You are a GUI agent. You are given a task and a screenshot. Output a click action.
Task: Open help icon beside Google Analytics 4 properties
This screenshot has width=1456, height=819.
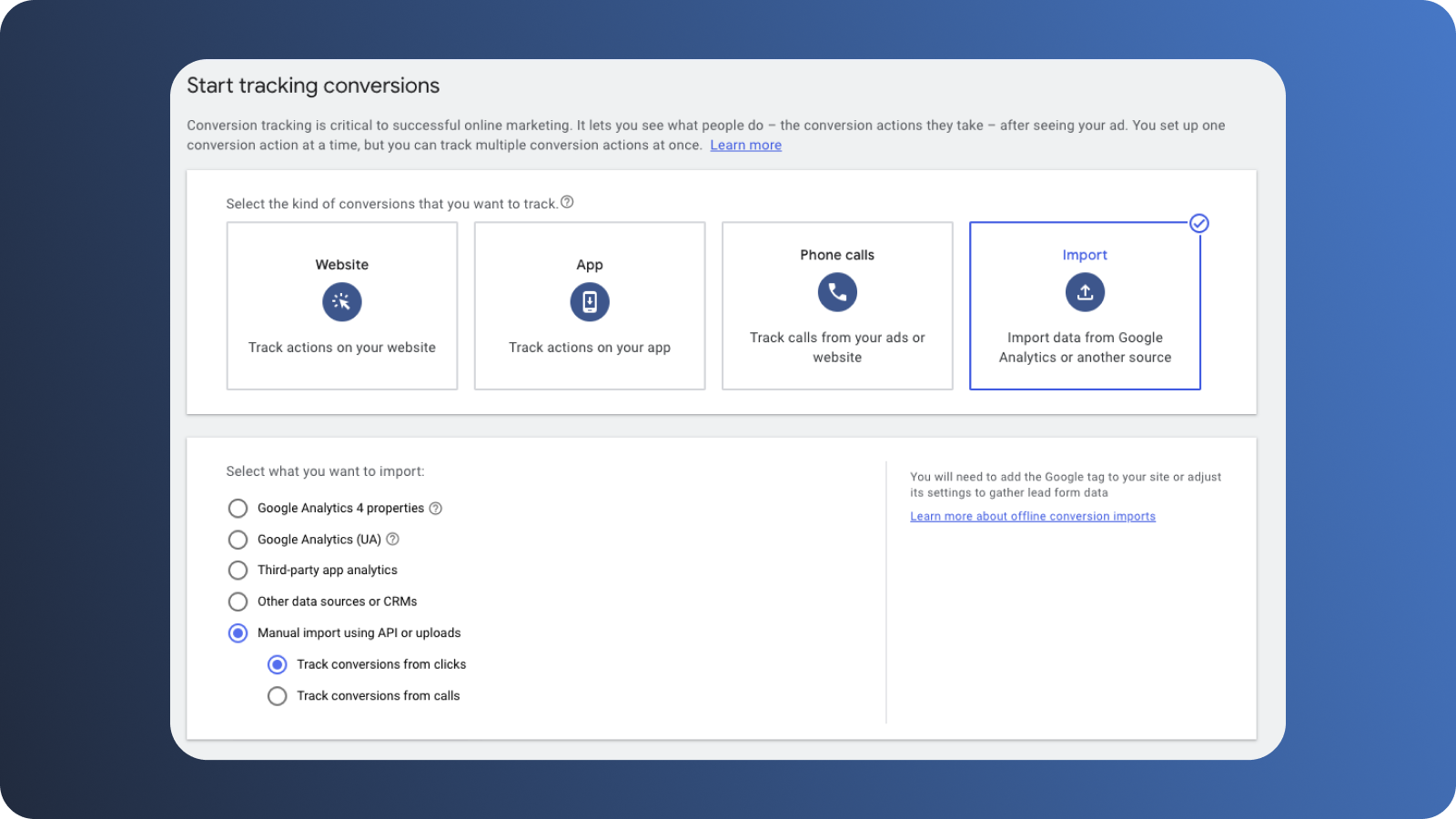coord(436,509)
